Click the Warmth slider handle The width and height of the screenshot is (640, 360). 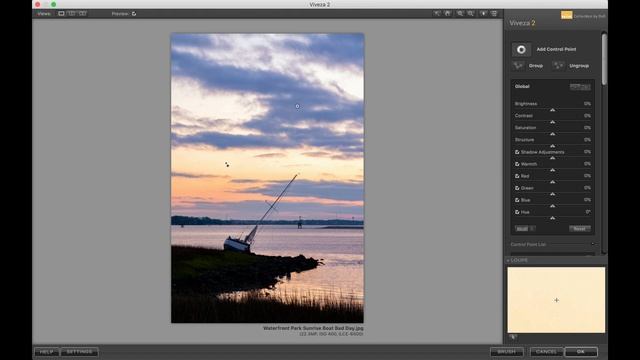click(553, 170)
